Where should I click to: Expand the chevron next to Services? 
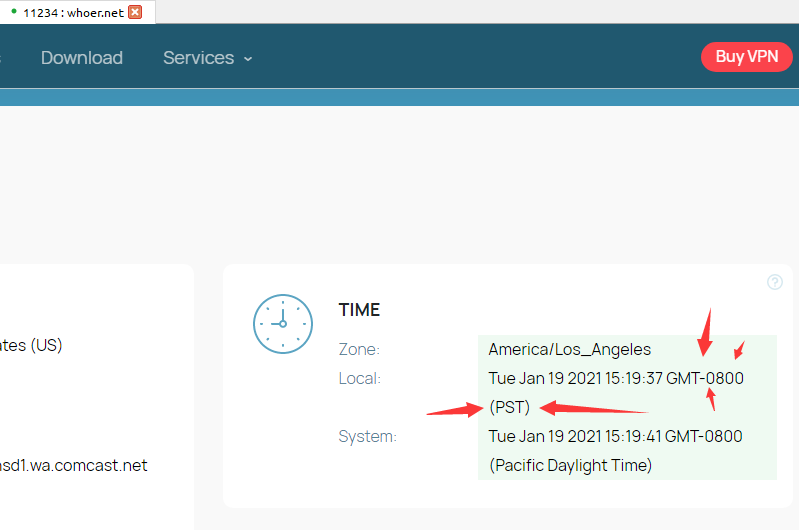(x=248, y=59)
